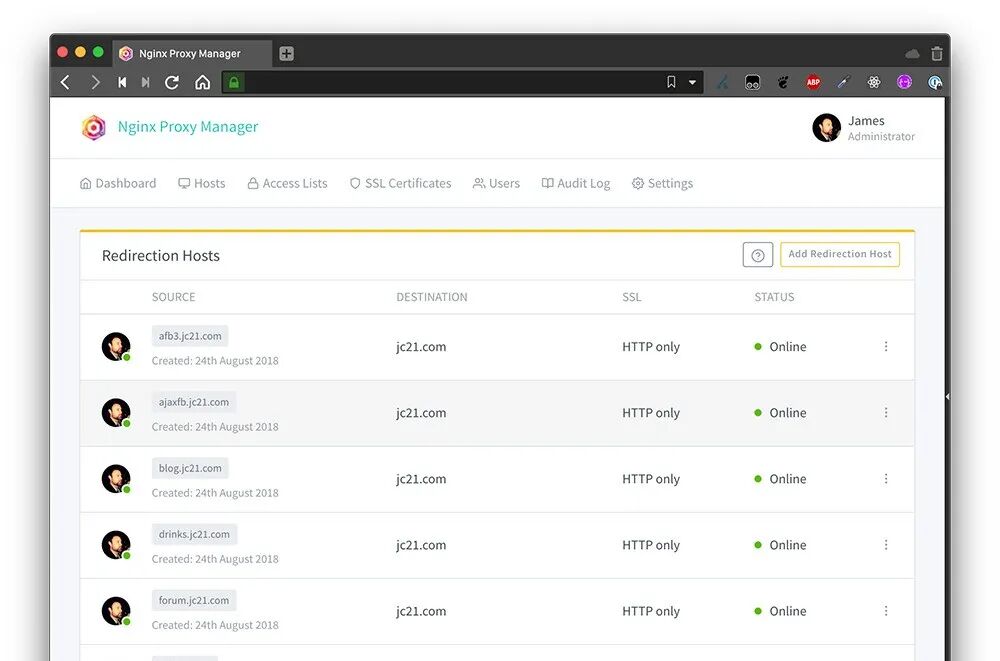Click HTTP only in ajaxfb.jc21.com row
Screen dimensions: 1000x661
coord(651,413)
